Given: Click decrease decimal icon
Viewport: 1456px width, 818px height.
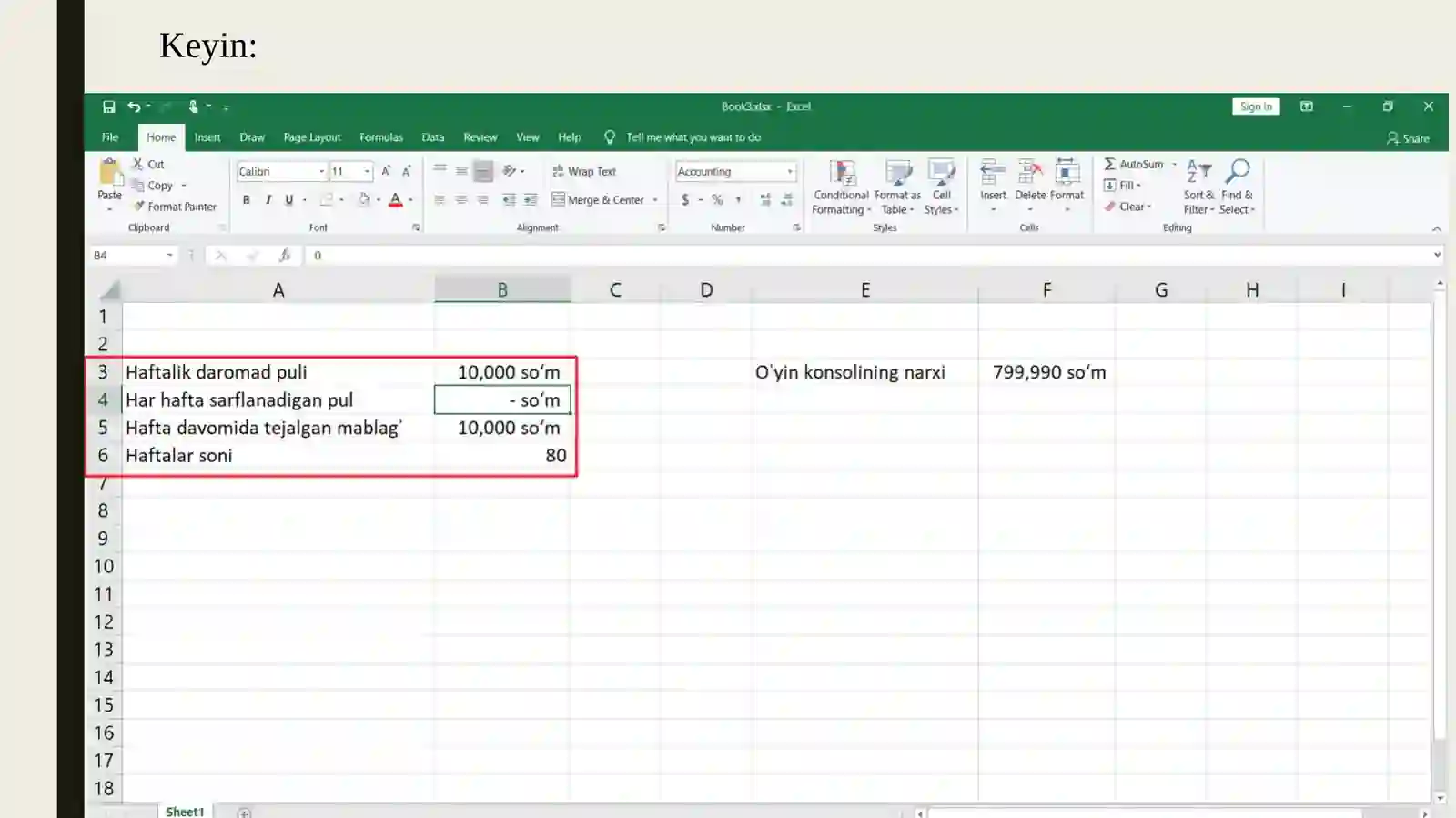Looking at the screenshot, I should pyautogui.click(x=787, y=199).
